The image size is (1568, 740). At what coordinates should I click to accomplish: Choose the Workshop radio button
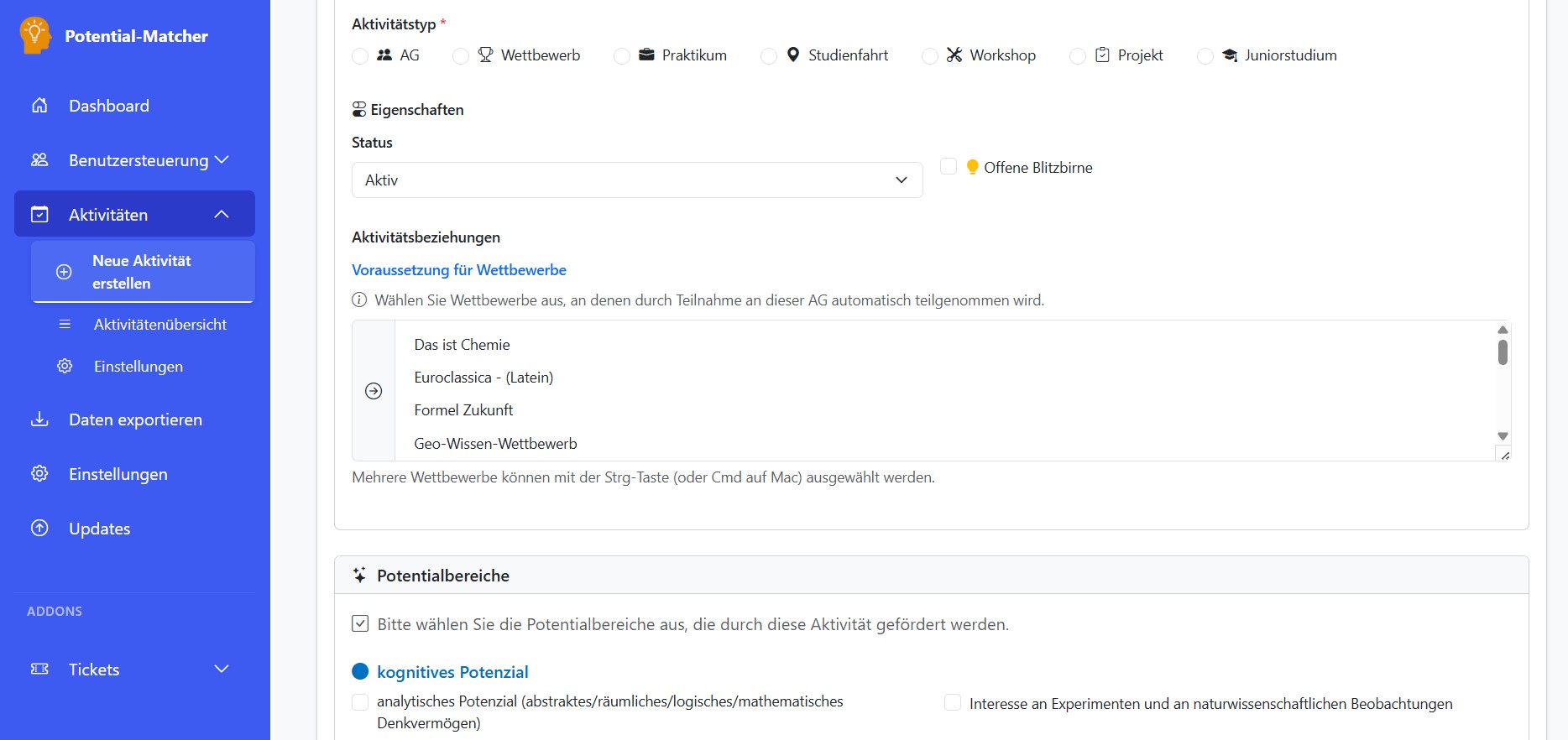[x=930, y=56]
